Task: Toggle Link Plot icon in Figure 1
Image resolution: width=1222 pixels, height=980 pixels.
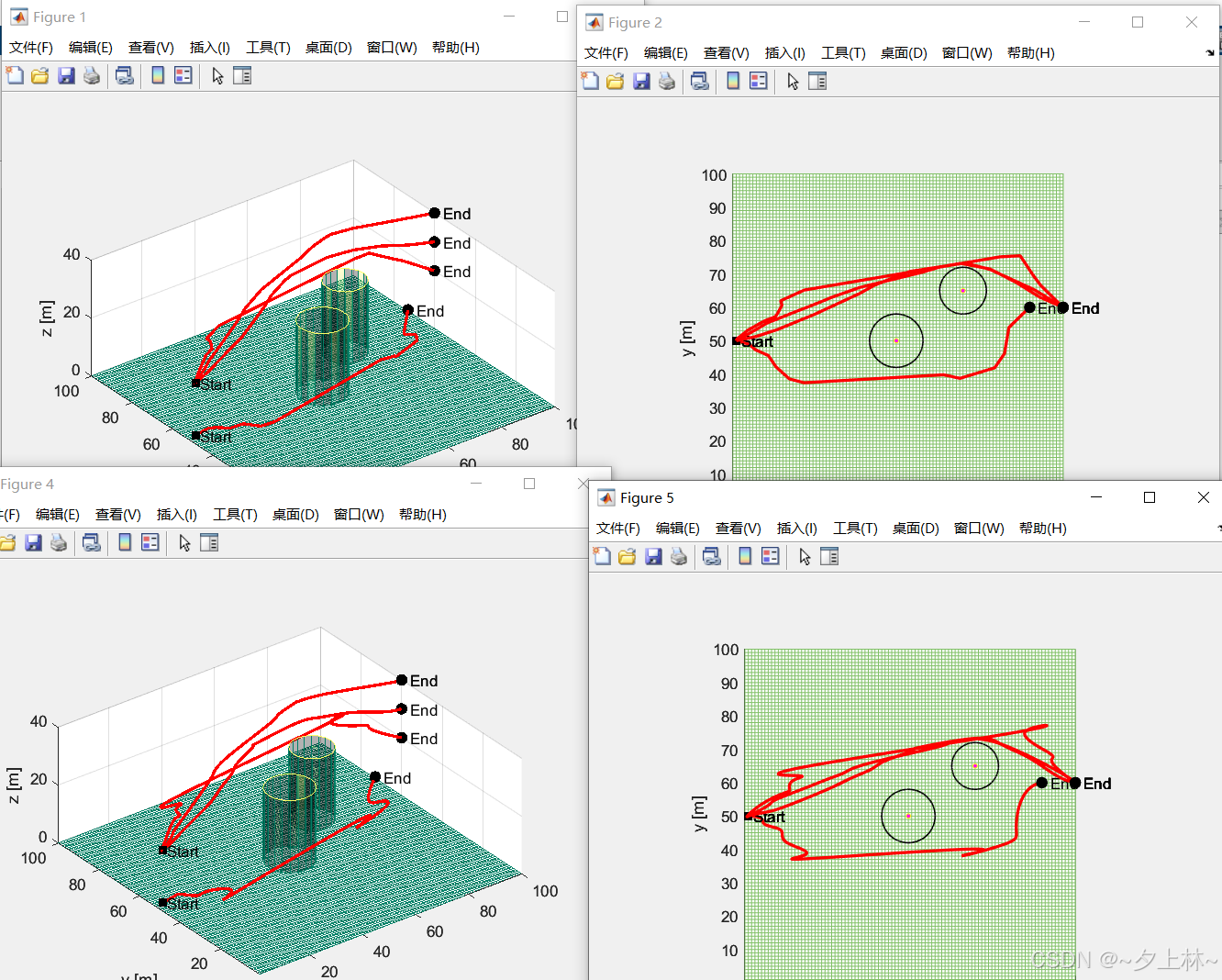Action: click(x=125, y=75)
